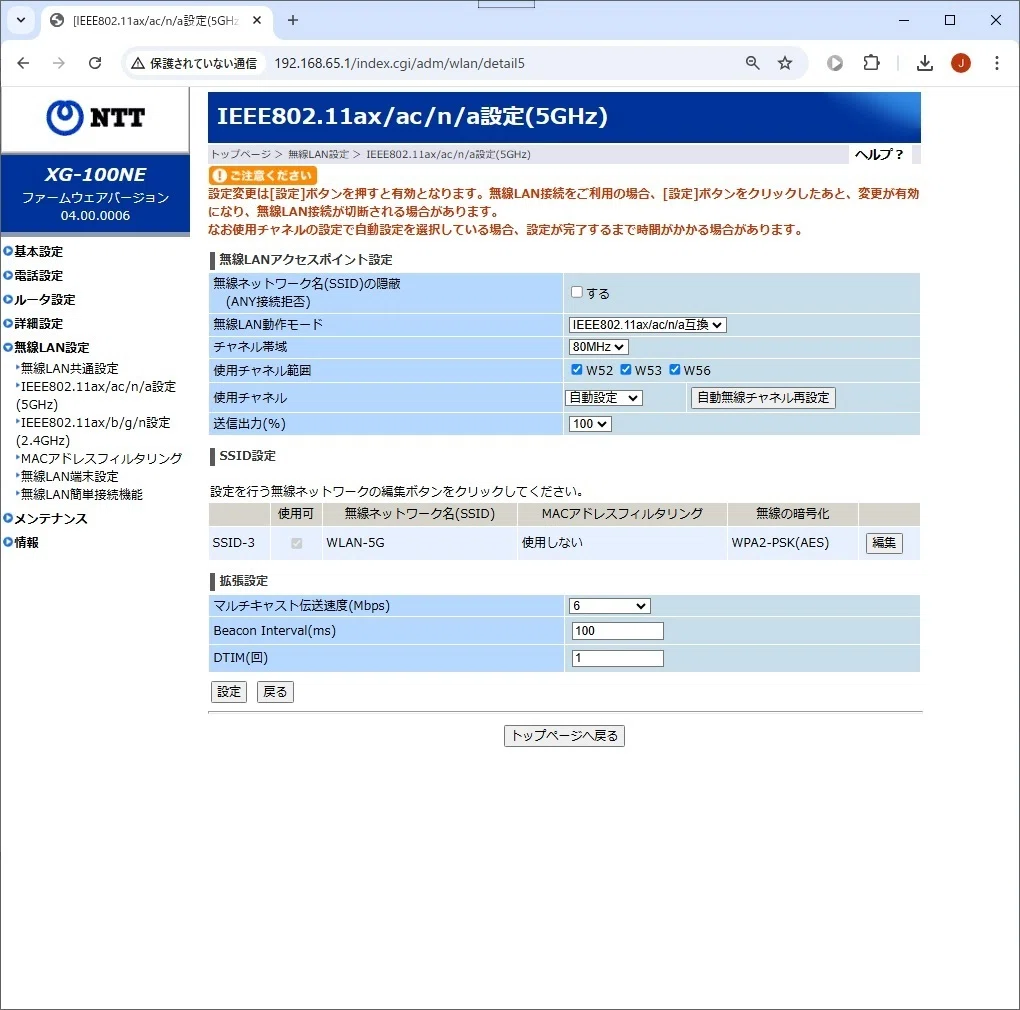The width and height of the screenshot is (1020, 1010).
Task: Click firmware version 04.00.0006 text
Action: click(x=95, y=215)
